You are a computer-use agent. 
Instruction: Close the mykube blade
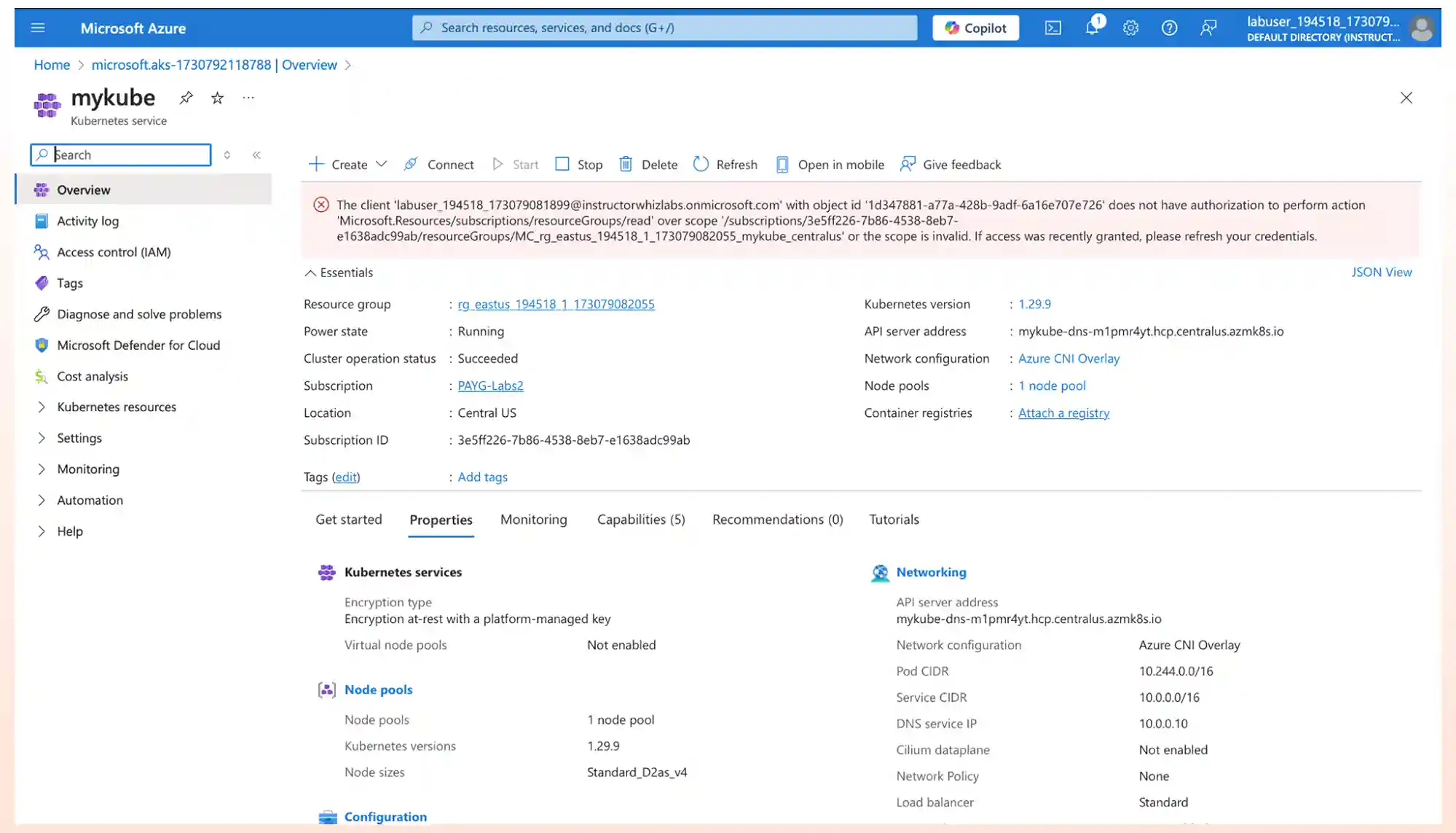[x=1406, y=98]
